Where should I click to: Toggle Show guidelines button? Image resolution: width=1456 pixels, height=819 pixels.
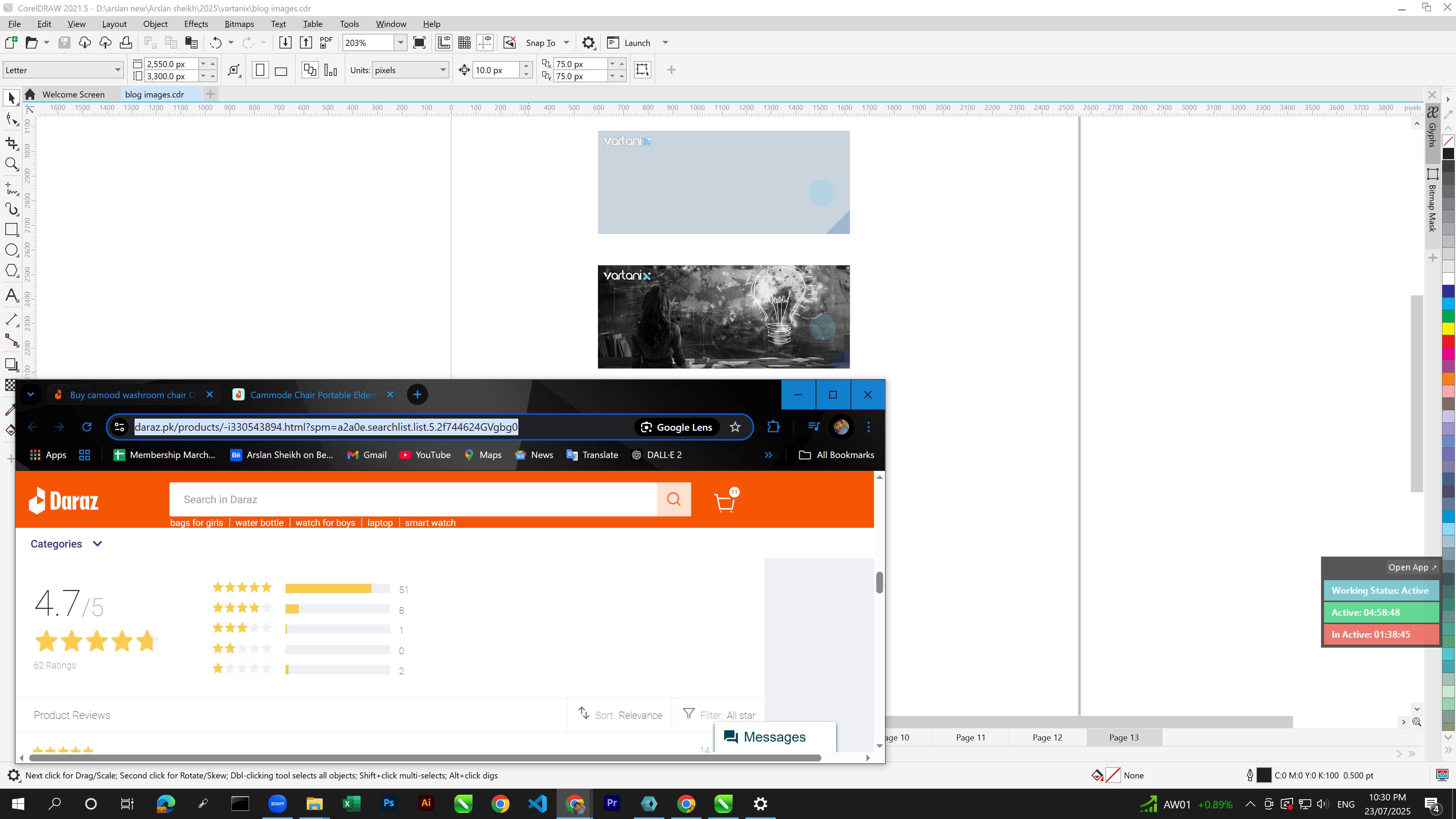(485, 42)
